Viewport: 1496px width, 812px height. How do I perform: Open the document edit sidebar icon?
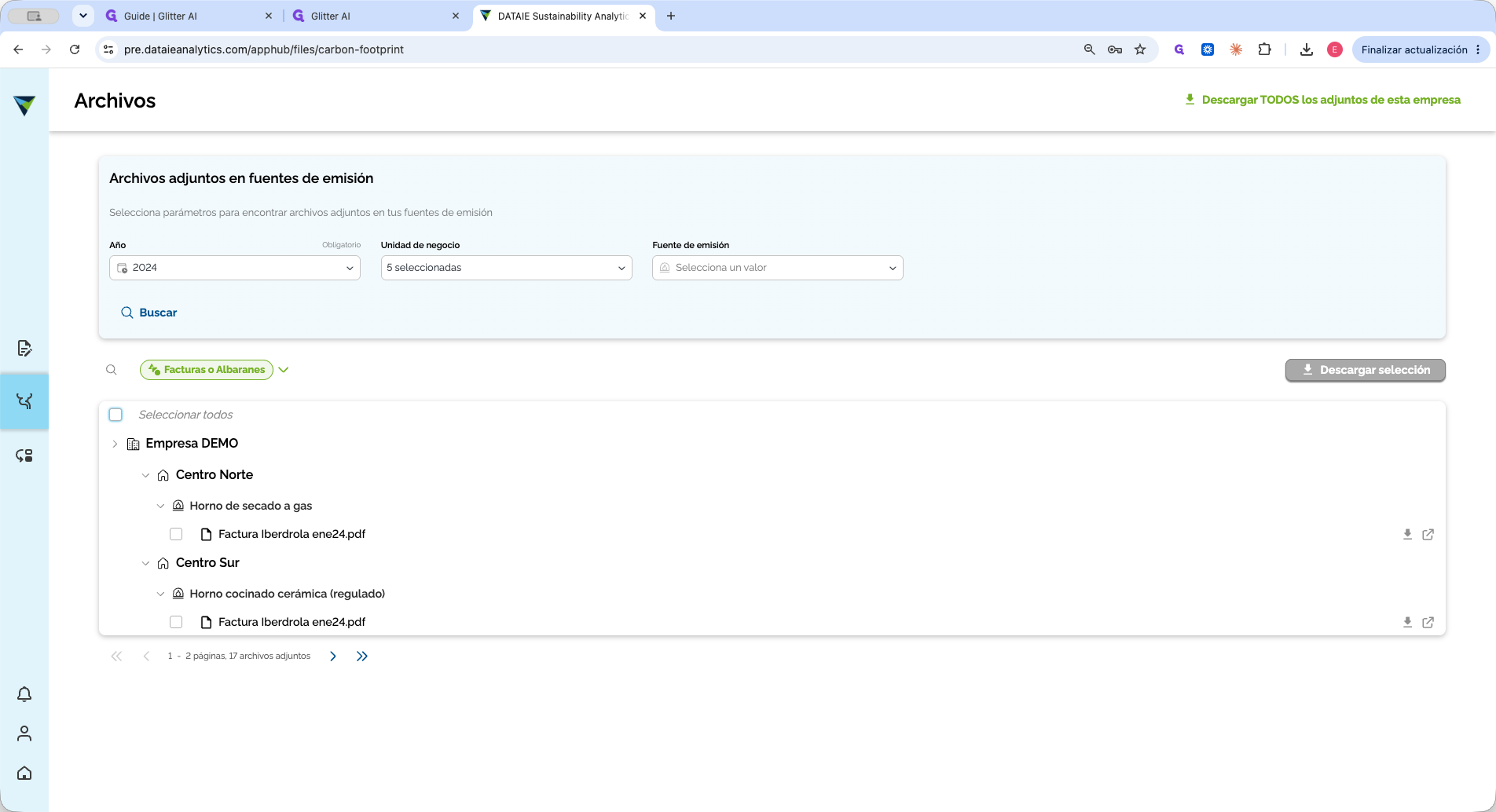point(24,348)
